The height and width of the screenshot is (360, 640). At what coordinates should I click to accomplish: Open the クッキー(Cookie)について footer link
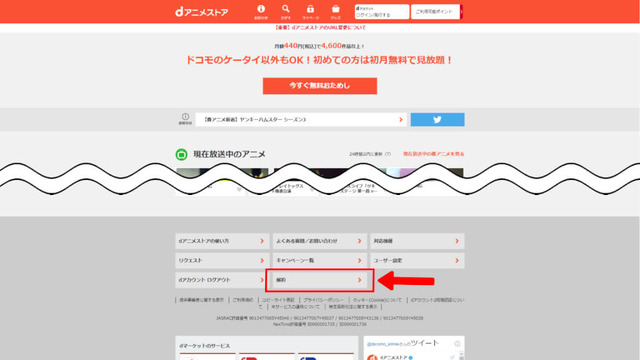378,300
